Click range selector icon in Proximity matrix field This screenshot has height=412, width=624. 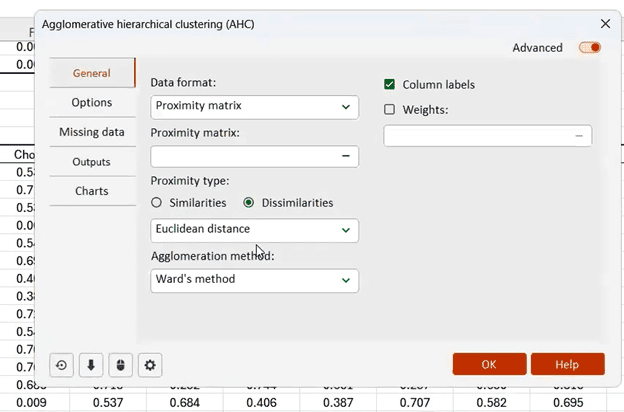[x=346, y=156]
